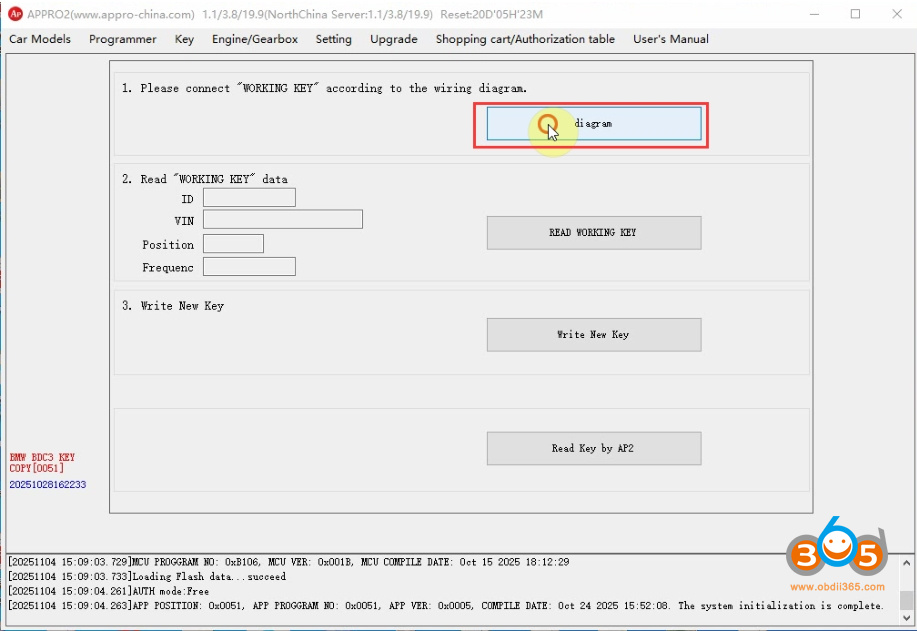Open the Programmer menu
Image resolution: width=917 pixels, height=631 pixels.
click(122, 39)
